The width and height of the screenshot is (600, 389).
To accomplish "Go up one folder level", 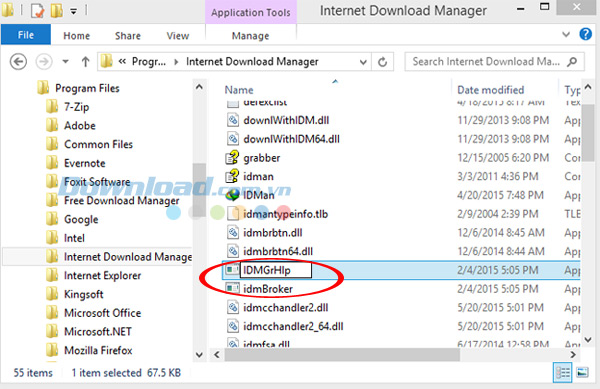I will click(x=85, y=62).
